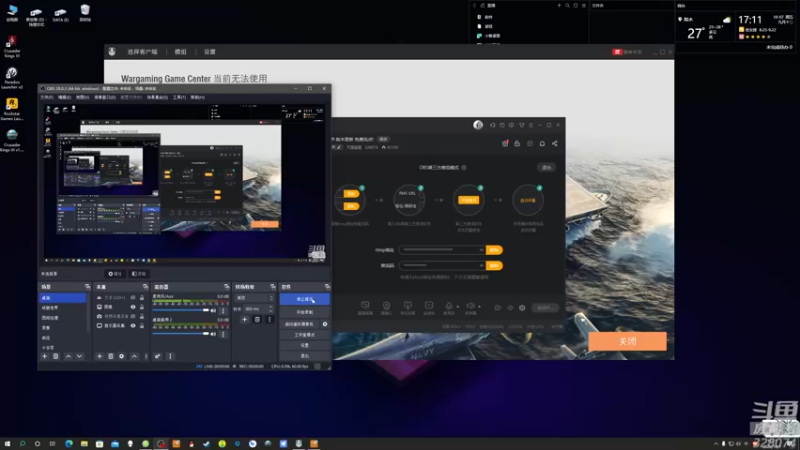Click the camera source icon in Douyu toolbar
Viewport: 800px width, 450px height.
point(386,306)
